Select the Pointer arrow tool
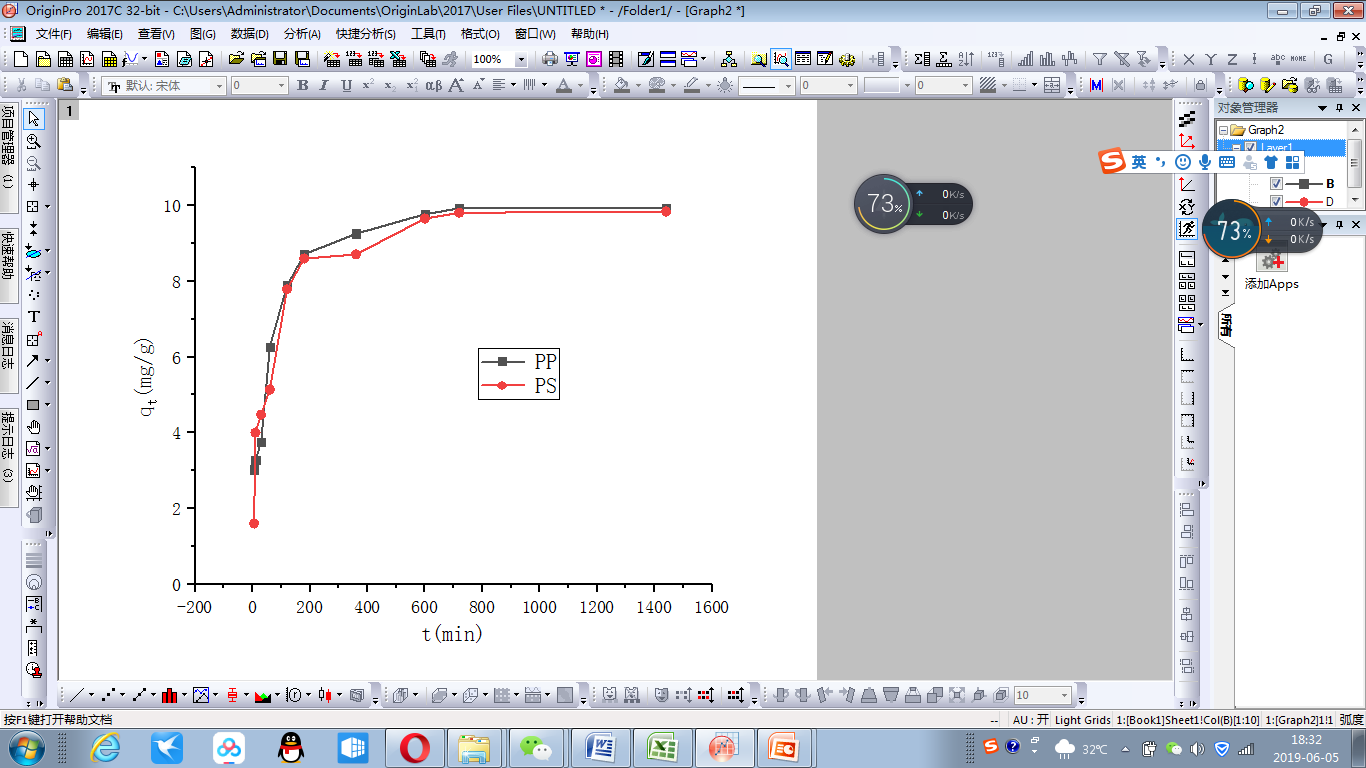 point(34,119)
